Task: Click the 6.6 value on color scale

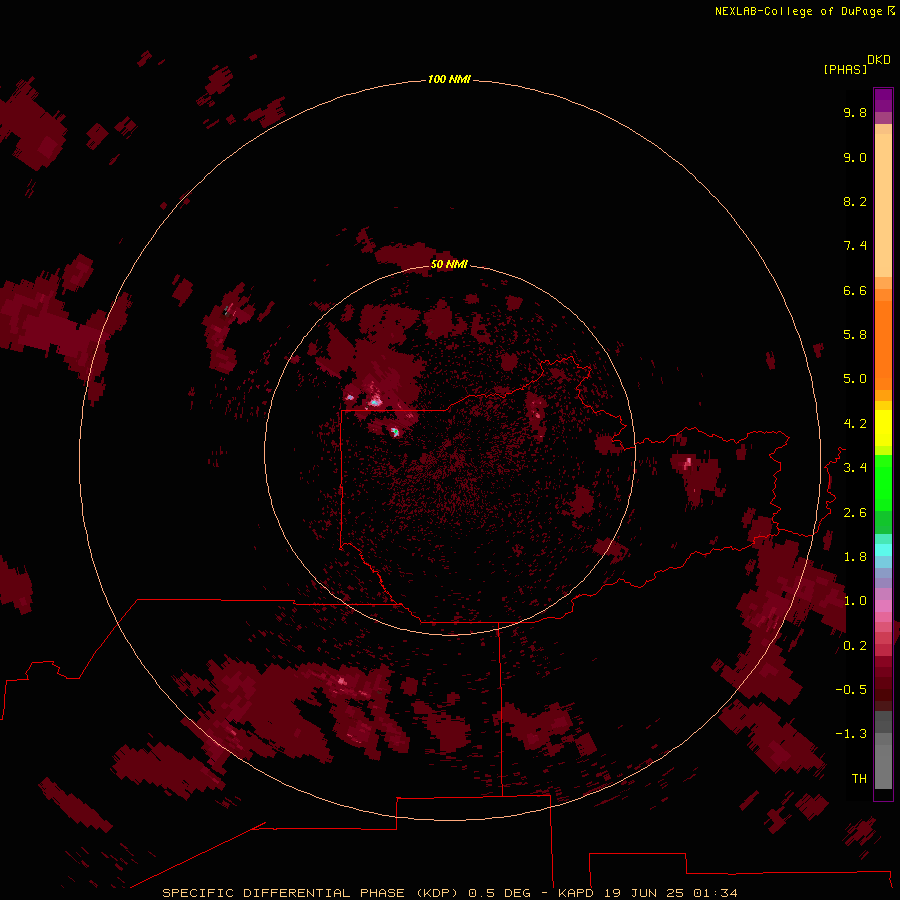Action: [x=855, y=290]
